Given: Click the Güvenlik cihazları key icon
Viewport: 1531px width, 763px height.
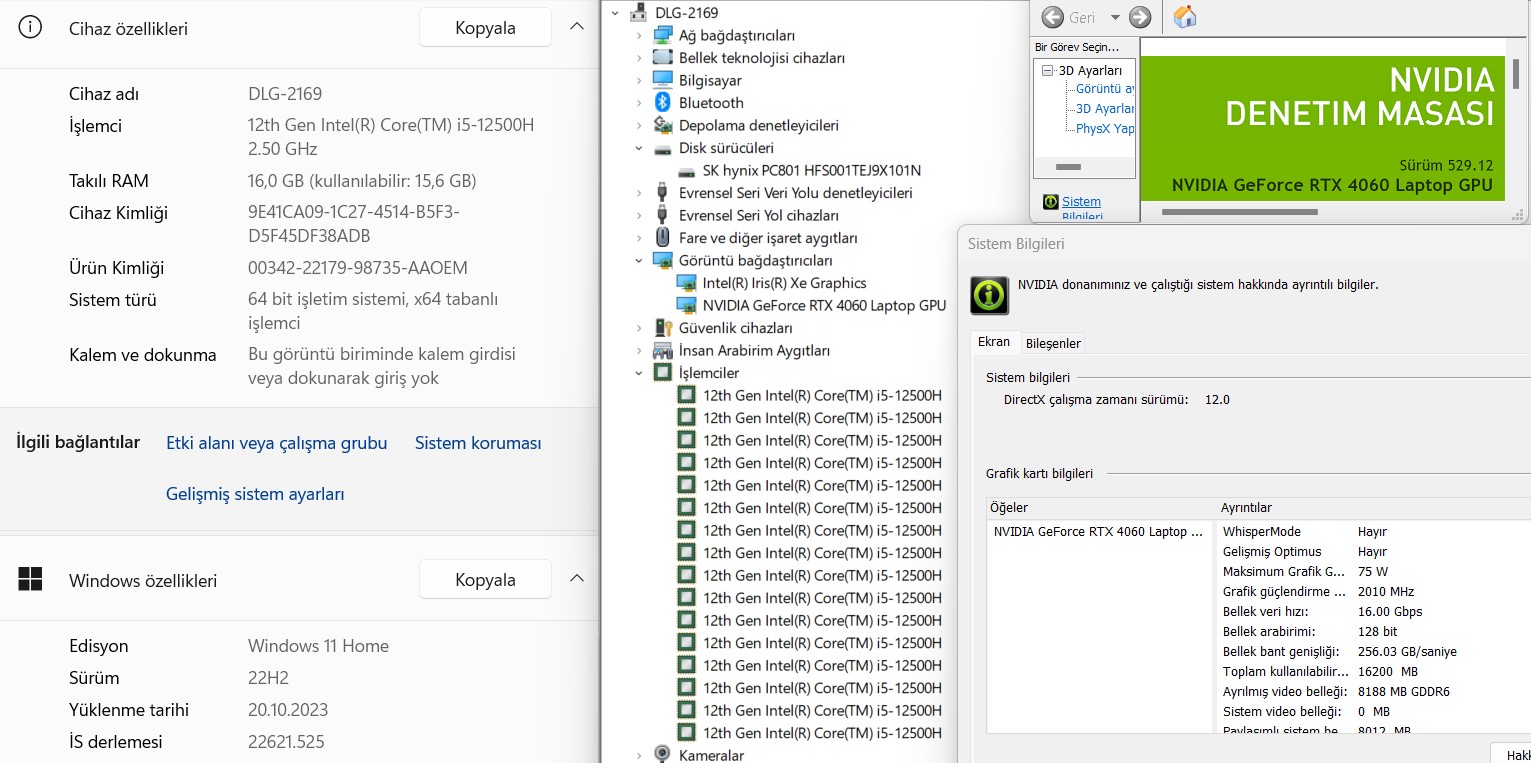Looking at the screenshot, I should [662, 328].
